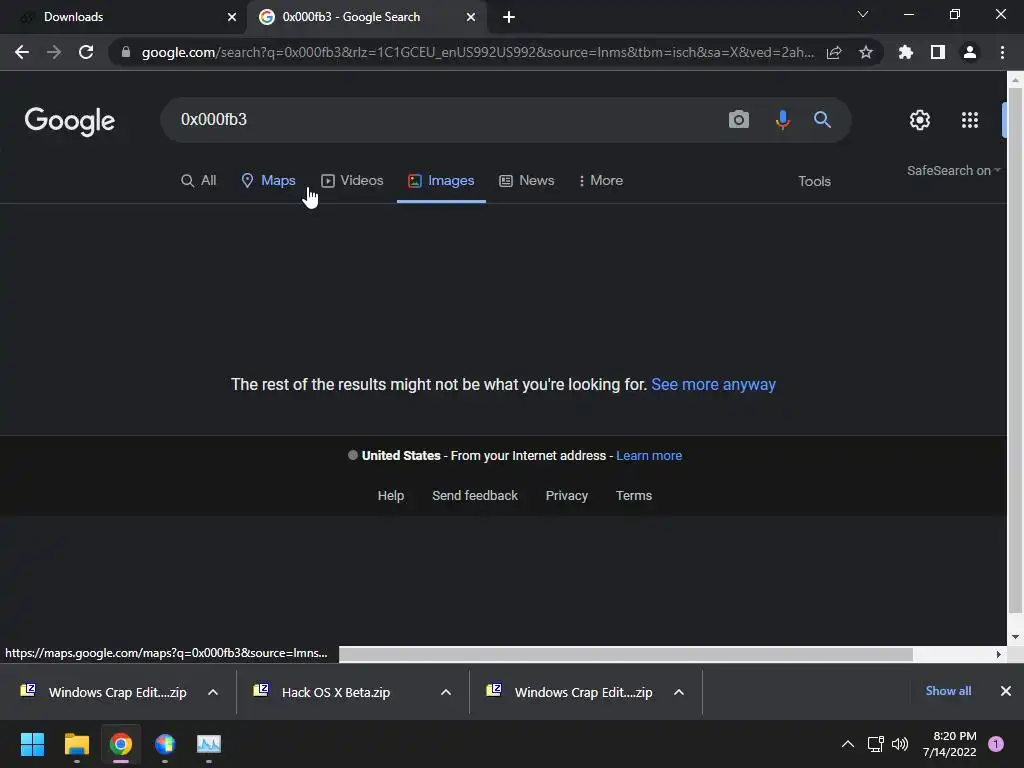Expand options for Hack OS X Beta.zip
The height and width of the screenshot is (768, 1024).
tap(446, 692)
